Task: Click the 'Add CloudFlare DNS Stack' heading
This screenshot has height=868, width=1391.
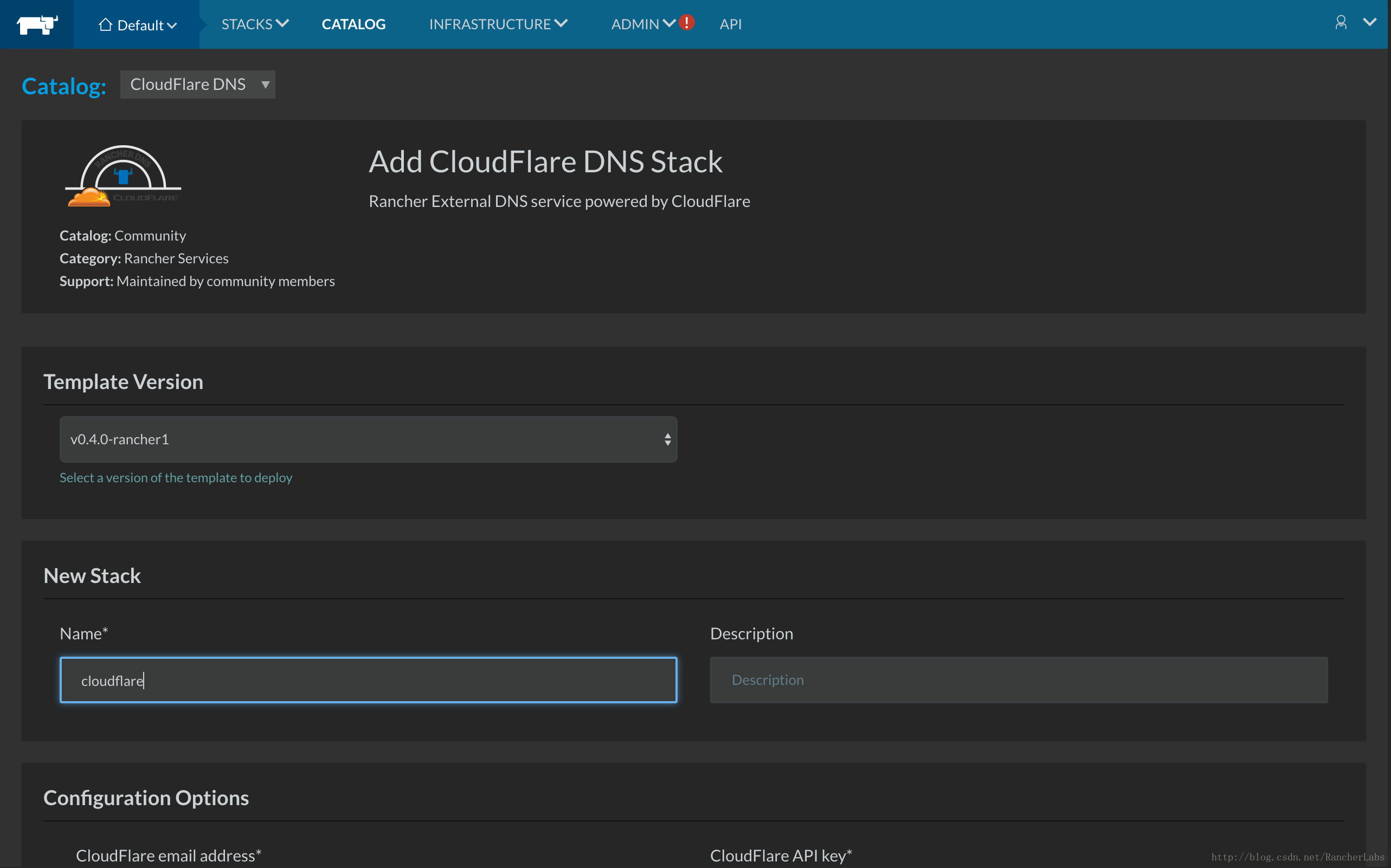Action: pyautogui.click(x=545, y=161)
